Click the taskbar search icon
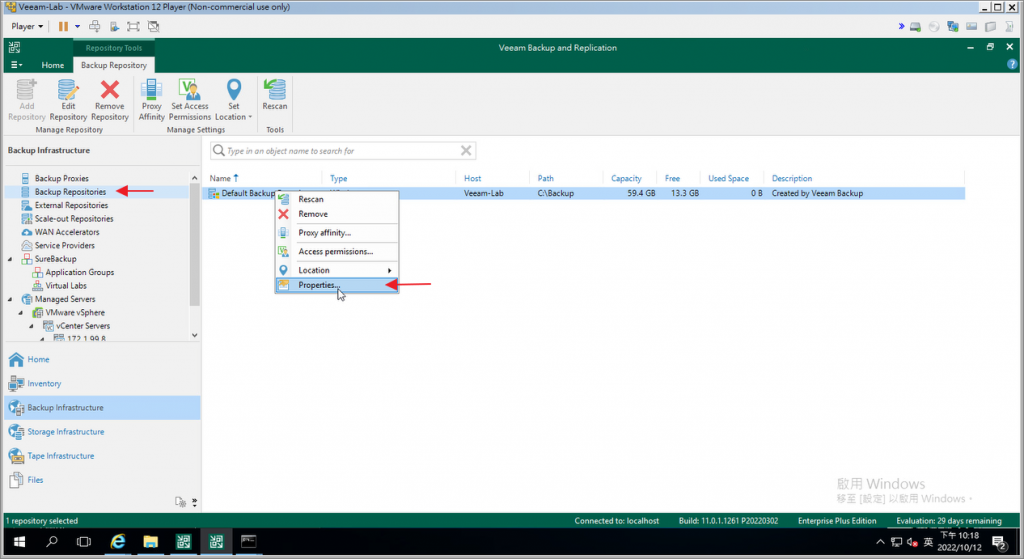The width and height of the screenshot is (1024, 559). point(52,541)
